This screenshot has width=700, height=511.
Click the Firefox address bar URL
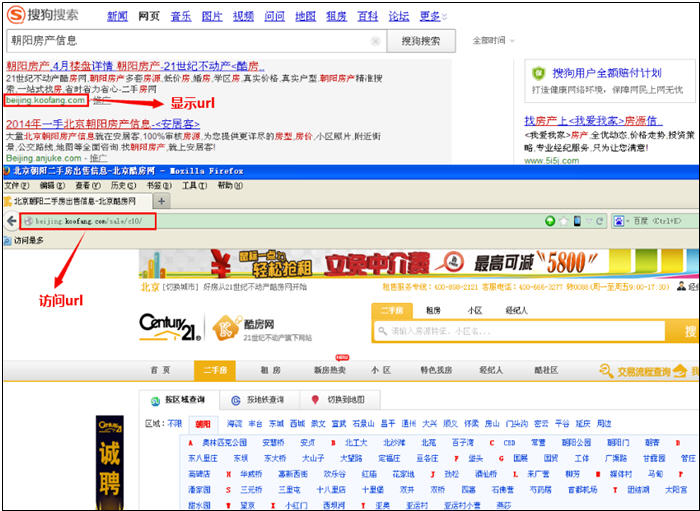[90, 221]
